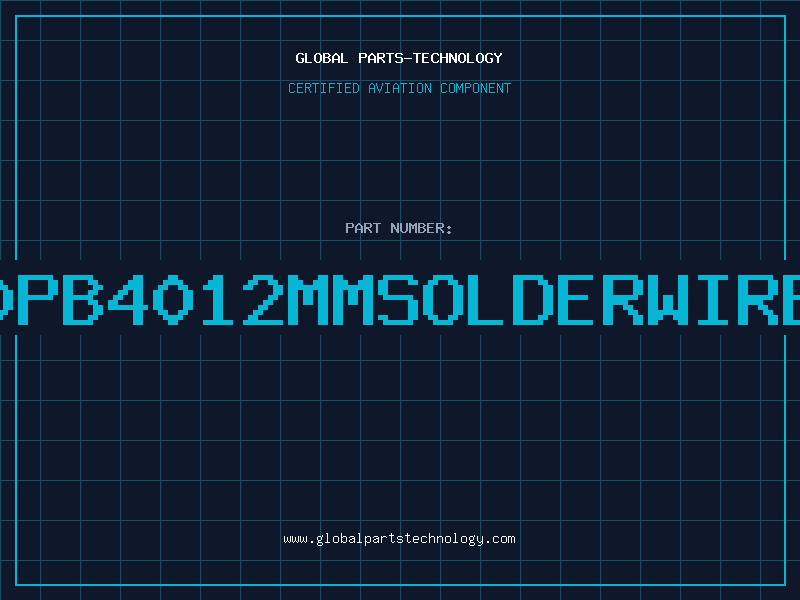Click the GLOBAL PARTS-TECHNOLOGY heading
Image resolution: width=800 pixels, height=600 pixels.
click(399, 58)
